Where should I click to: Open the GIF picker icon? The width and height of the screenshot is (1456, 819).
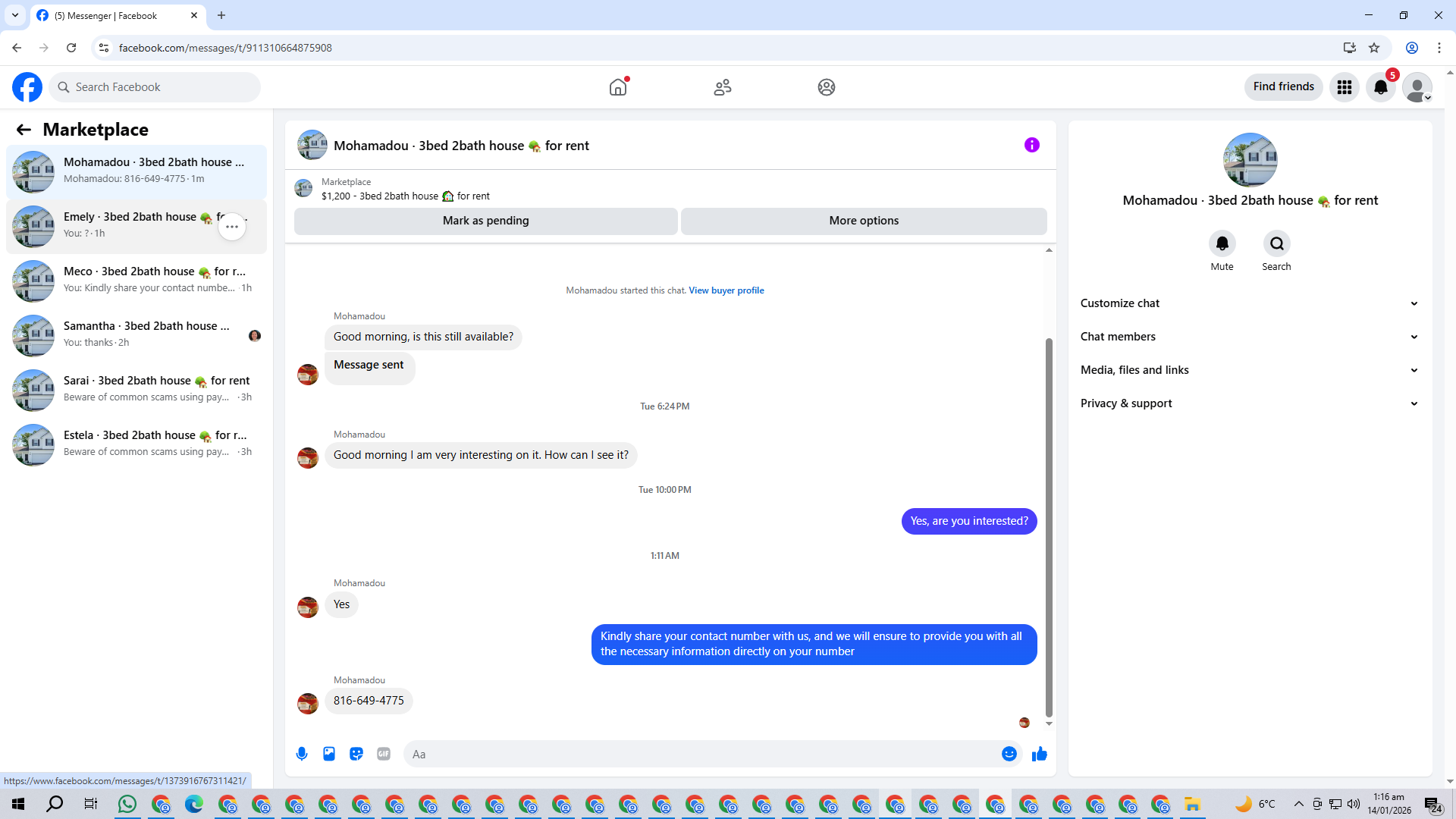click(x=384, y=754)
